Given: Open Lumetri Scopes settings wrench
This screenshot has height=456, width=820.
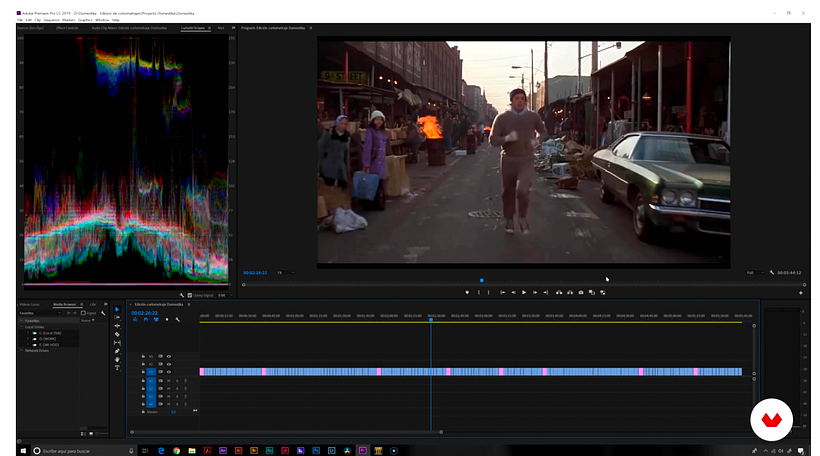Looking at the screenshot, I should [x=182, y=295].
